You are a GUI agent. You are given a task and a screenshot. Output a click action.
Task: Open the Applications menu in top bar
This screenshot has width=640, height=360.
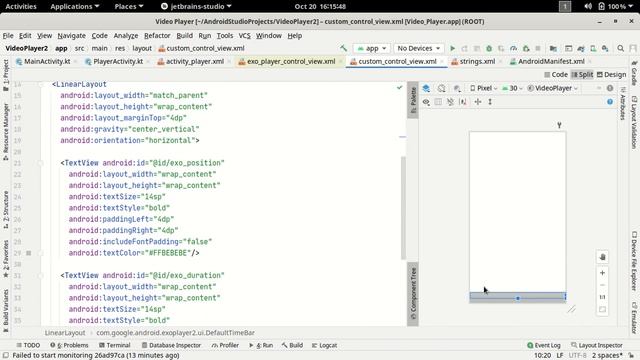75,7
